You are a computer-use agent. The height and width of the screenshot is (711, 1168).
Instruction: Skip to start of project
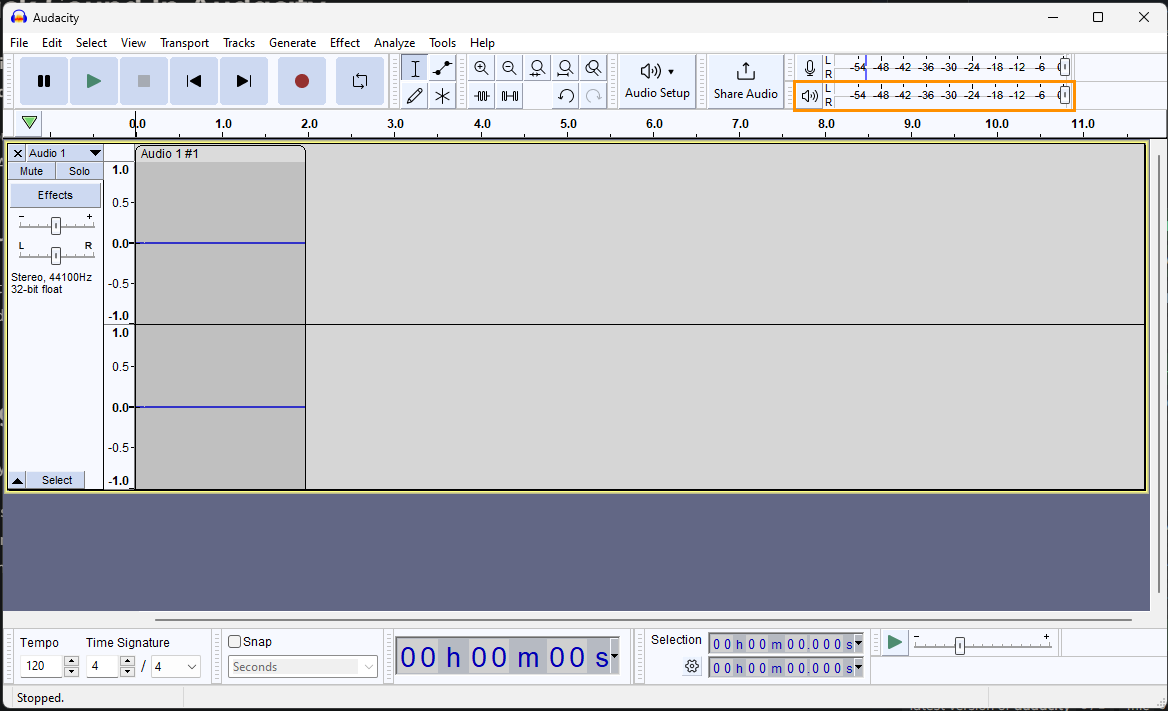tap(194, 80)
